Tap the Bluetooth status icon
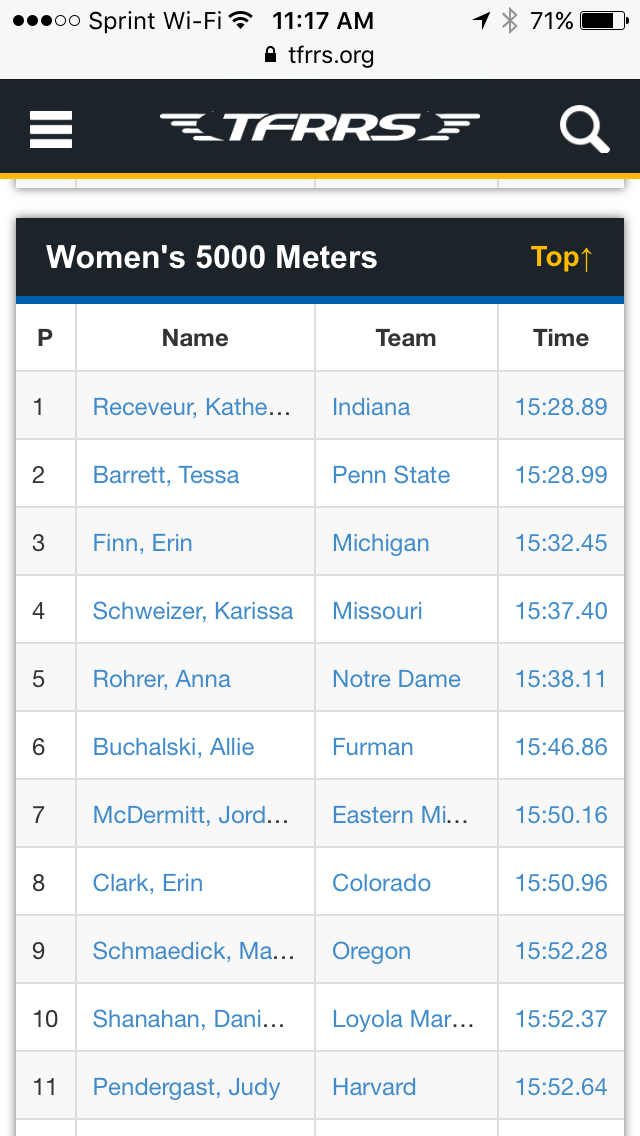The image size is (640, 1136). 510,21
